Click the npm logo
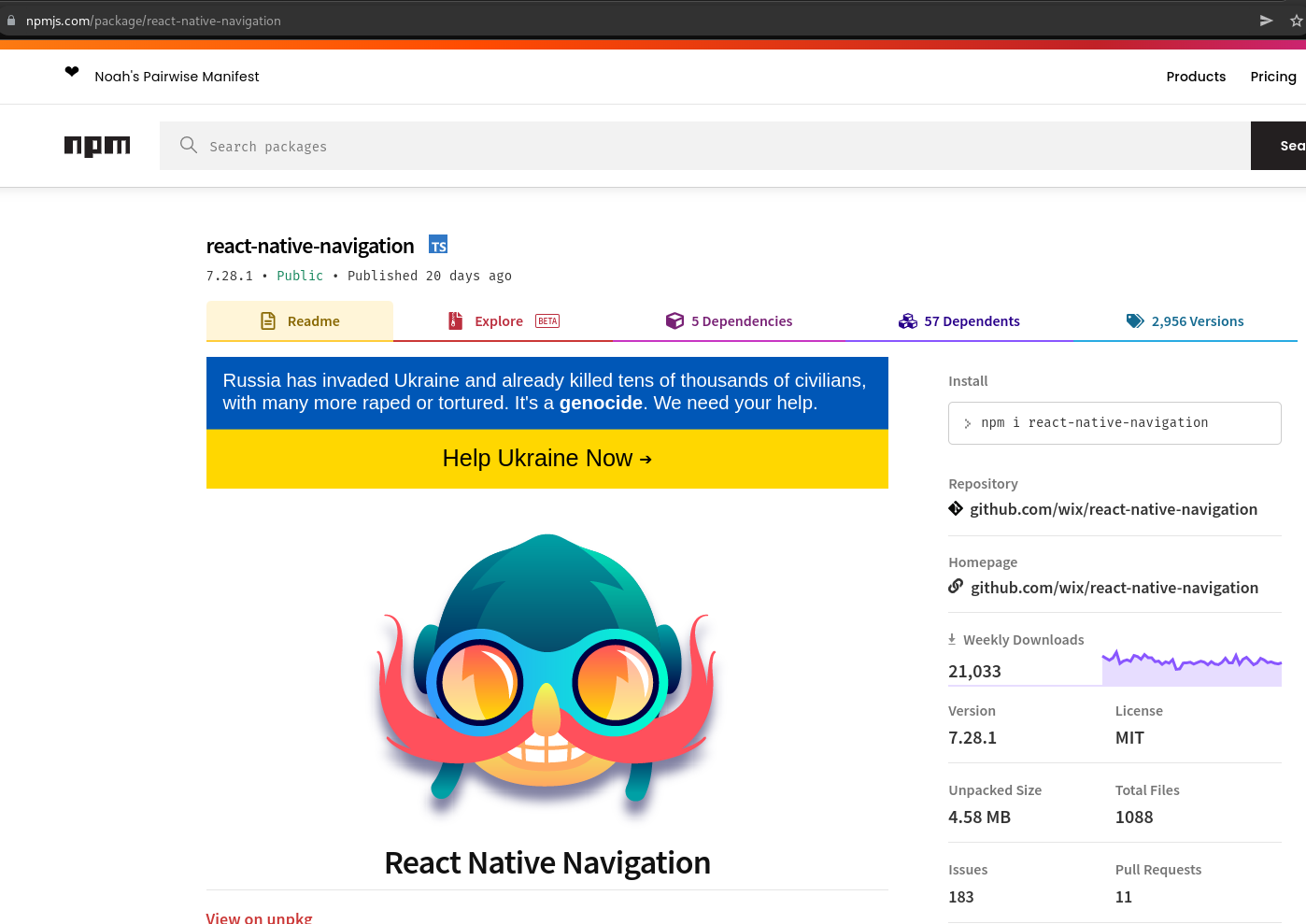Viewport: 1306px width, 924px height. [x=97, y=146]
